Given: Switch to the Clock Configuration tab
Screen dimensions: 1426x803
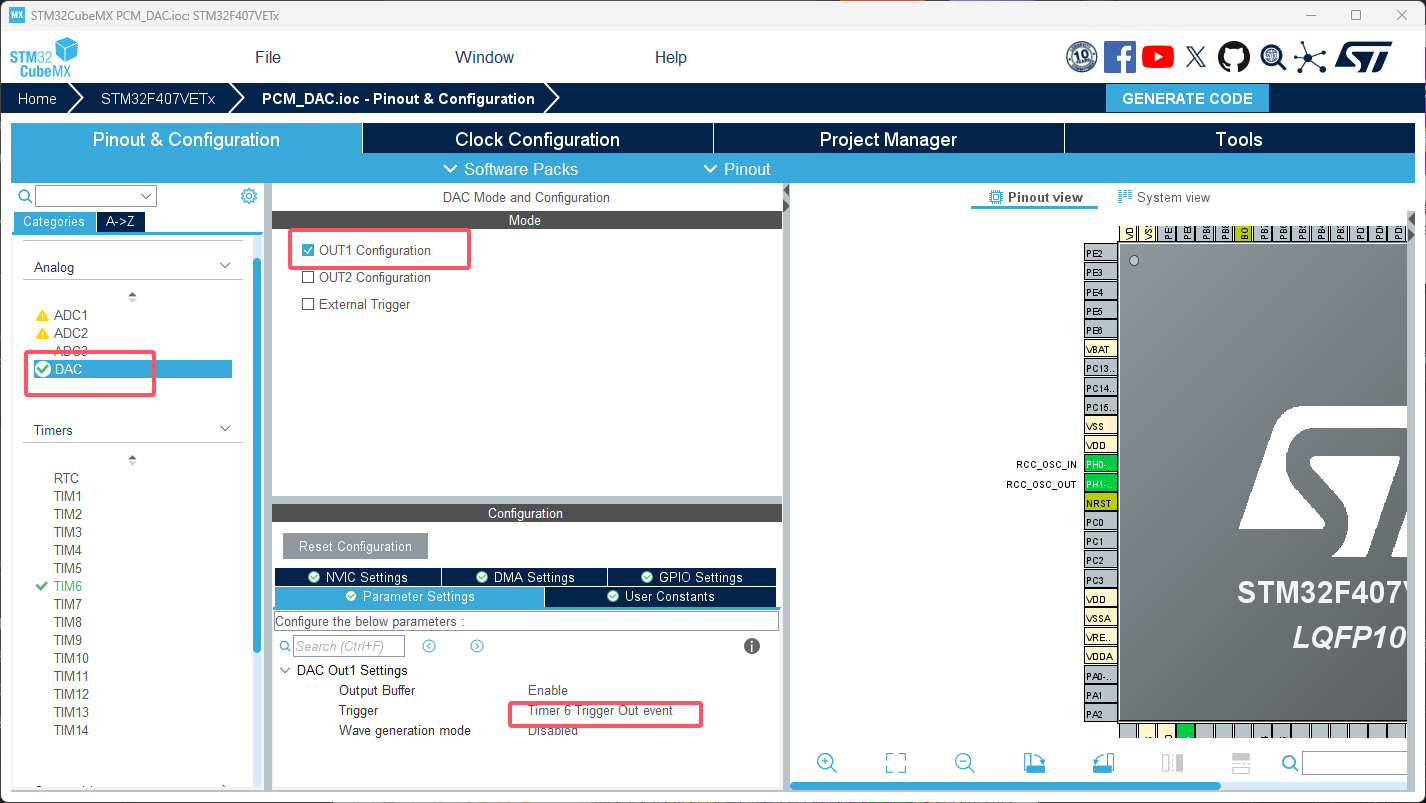Looking at the screenshot, I should click(x=538, y=139).
